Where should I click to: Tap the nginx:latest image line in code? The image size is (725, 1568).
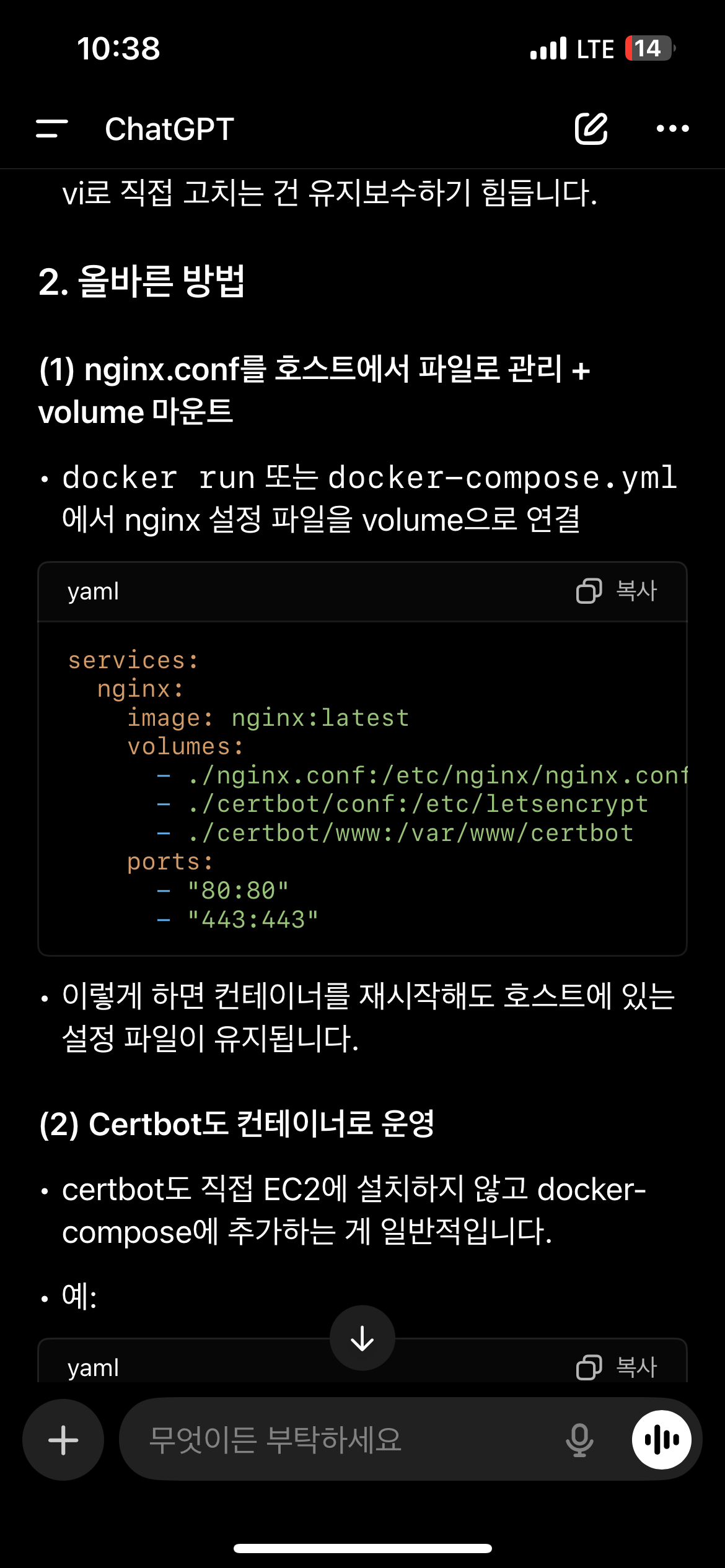[268, 718]
